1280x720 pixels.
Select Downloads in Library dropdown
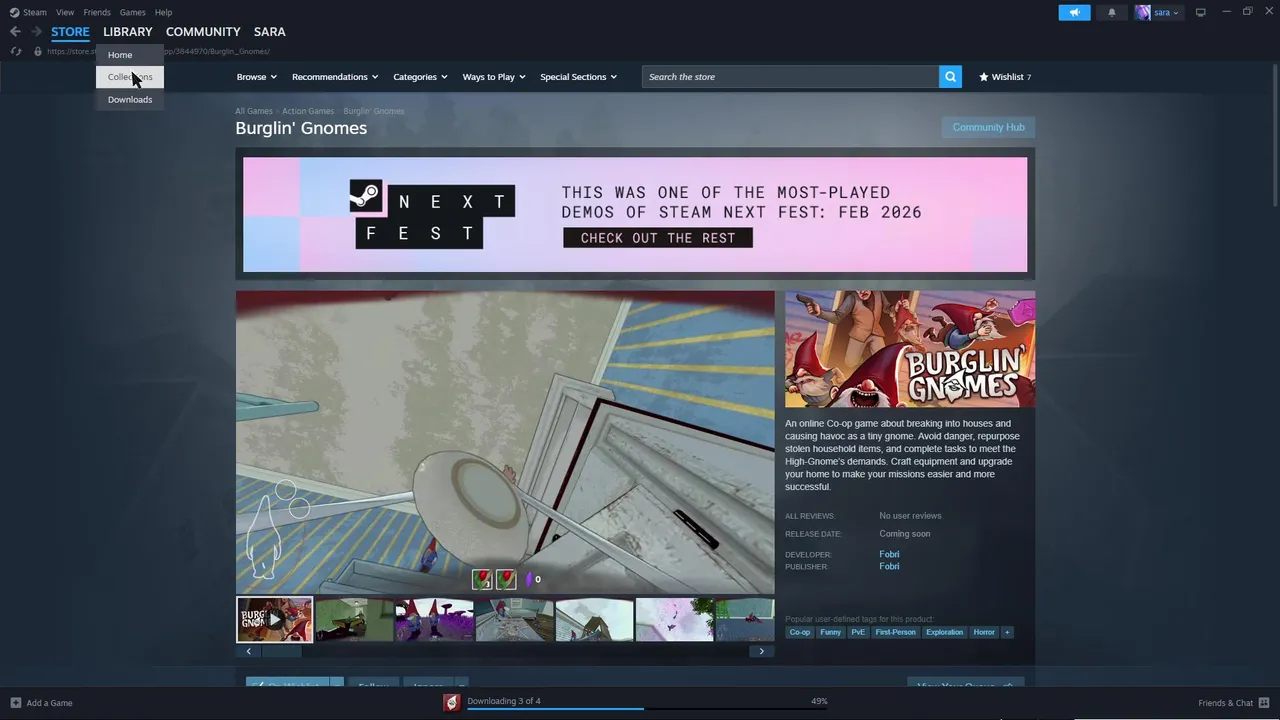click(x=130, y=100)
